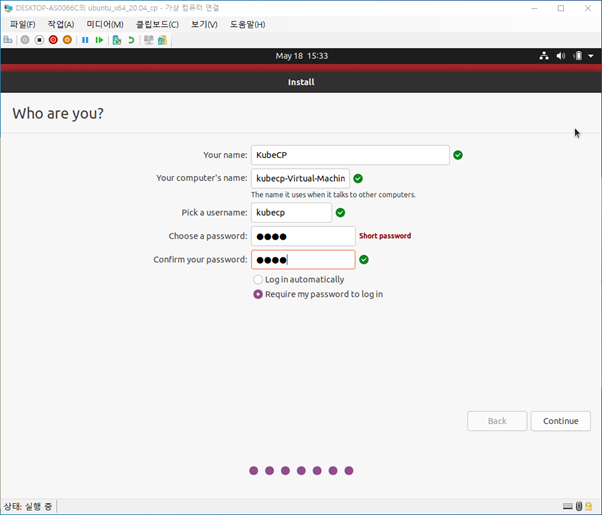Expand the Ubuntu system menu arrow
602x515 pixels.
click(x=591, y=56)
